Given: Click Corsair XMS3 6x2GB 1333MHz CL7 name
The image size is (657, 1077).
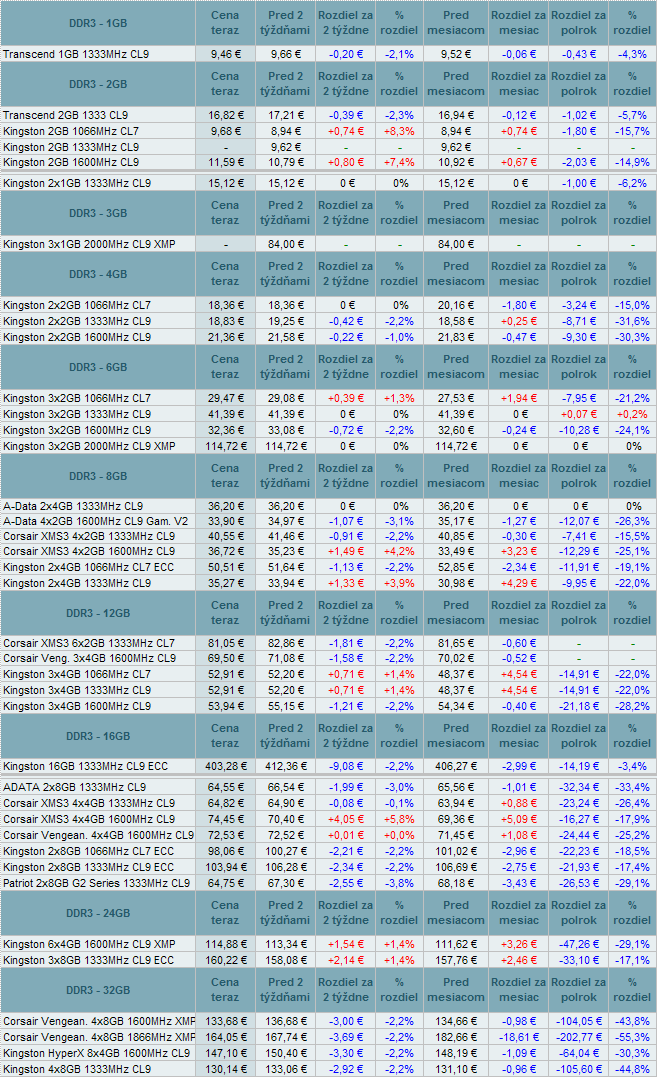Looking at the screenshot, I should coord(89,644).
